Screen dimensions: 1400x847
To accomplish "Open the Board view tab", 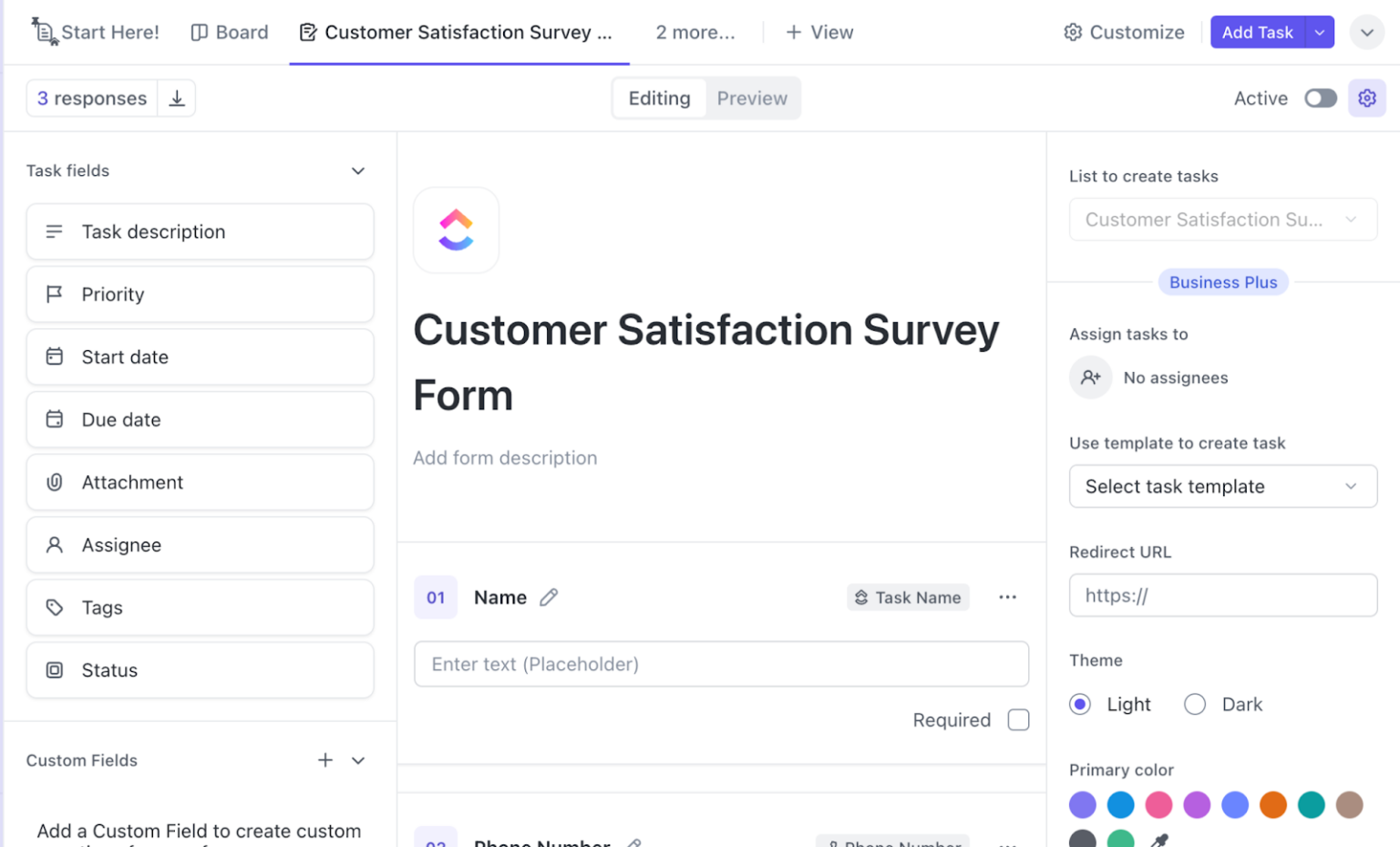I will click(229, 32).
